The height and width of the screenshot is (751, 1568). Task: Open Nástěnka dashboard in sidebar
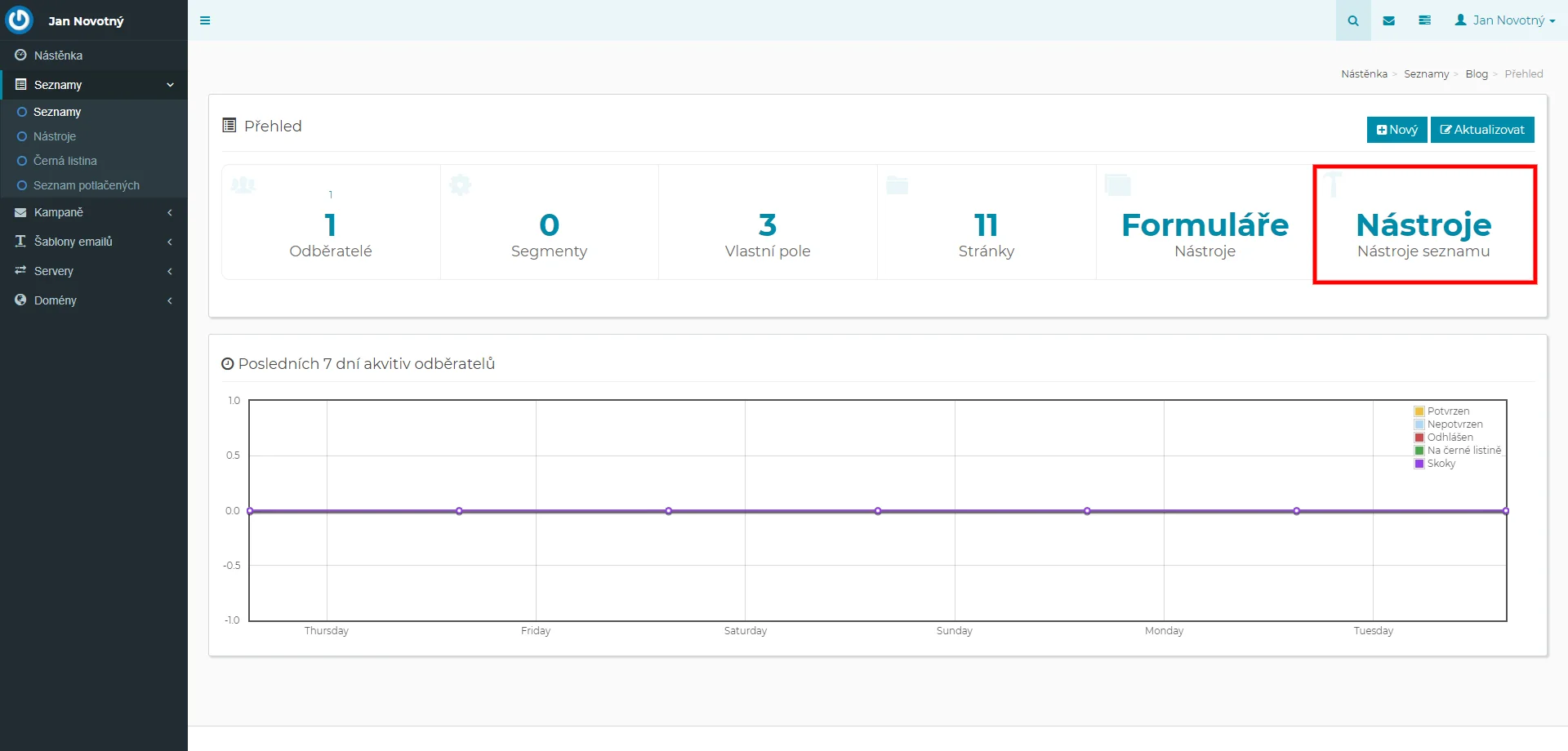click(58, 56)
